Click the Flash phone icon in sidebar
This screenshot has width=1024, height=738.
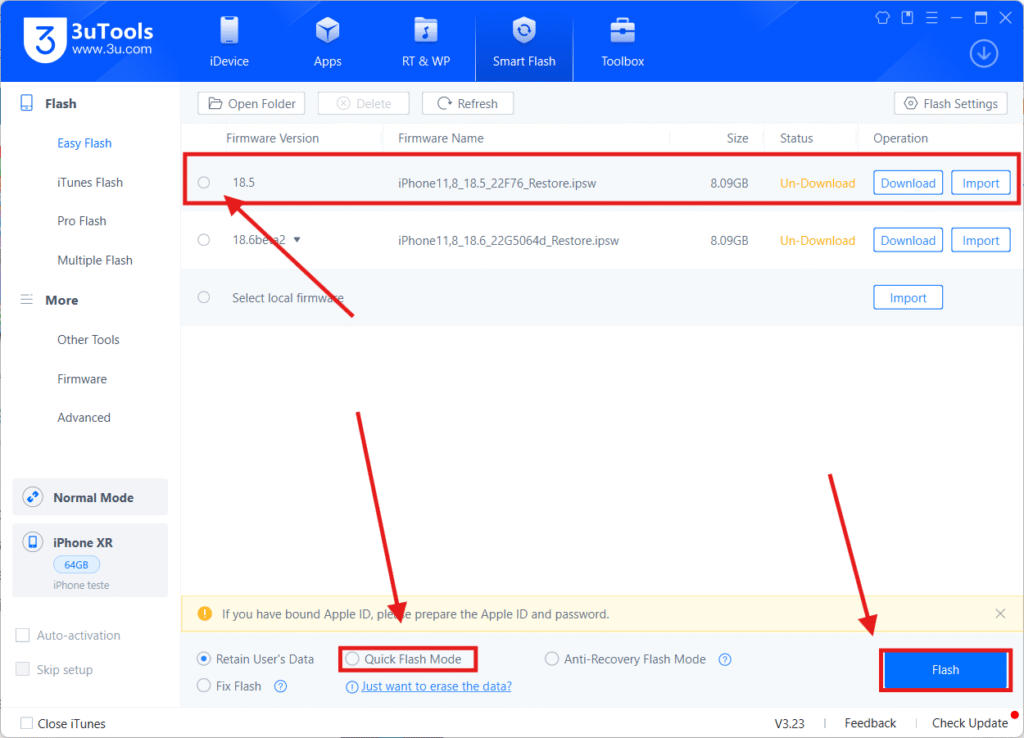pos(27,103)
